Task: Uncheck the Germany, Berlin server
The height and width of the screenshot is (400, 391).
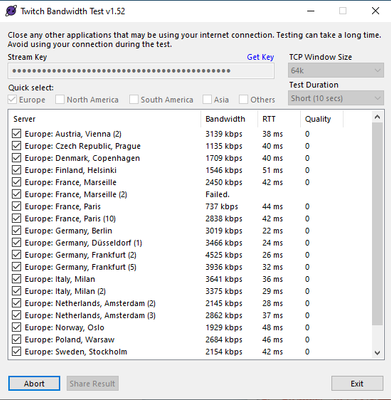Action: (16, 230)
